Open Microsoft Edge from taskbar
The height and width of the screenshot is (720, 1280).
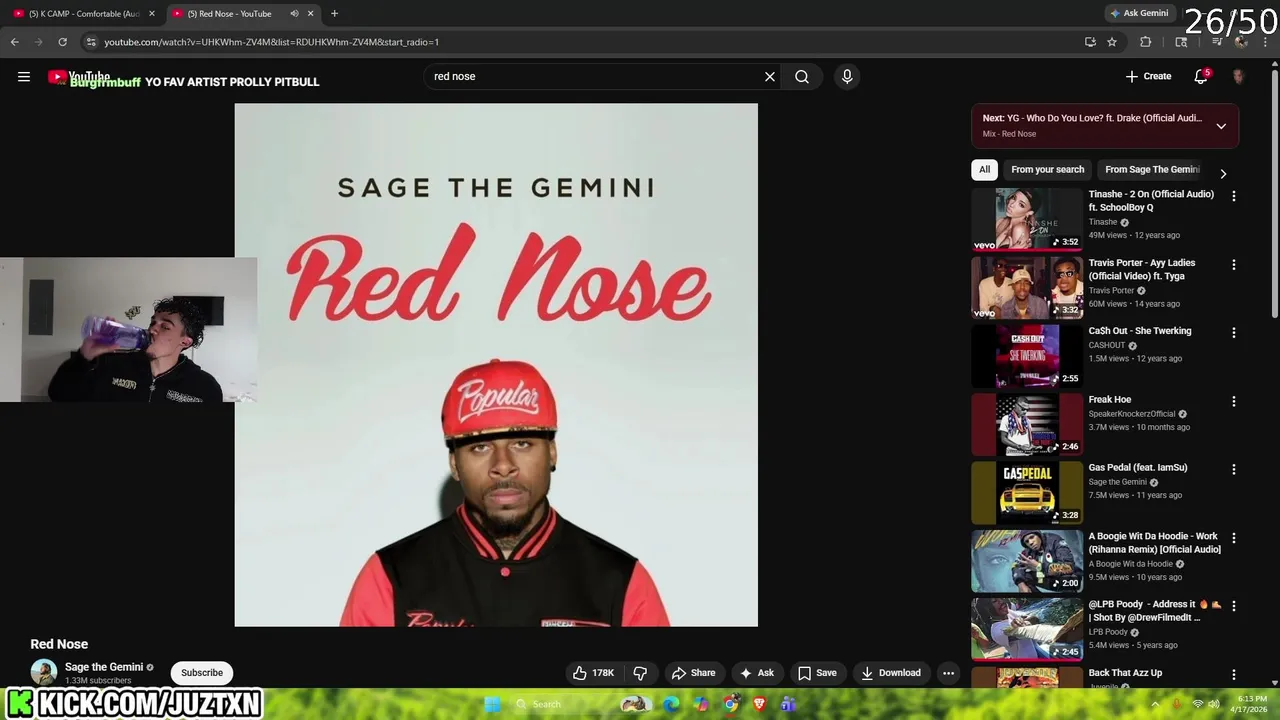(671, 704)
